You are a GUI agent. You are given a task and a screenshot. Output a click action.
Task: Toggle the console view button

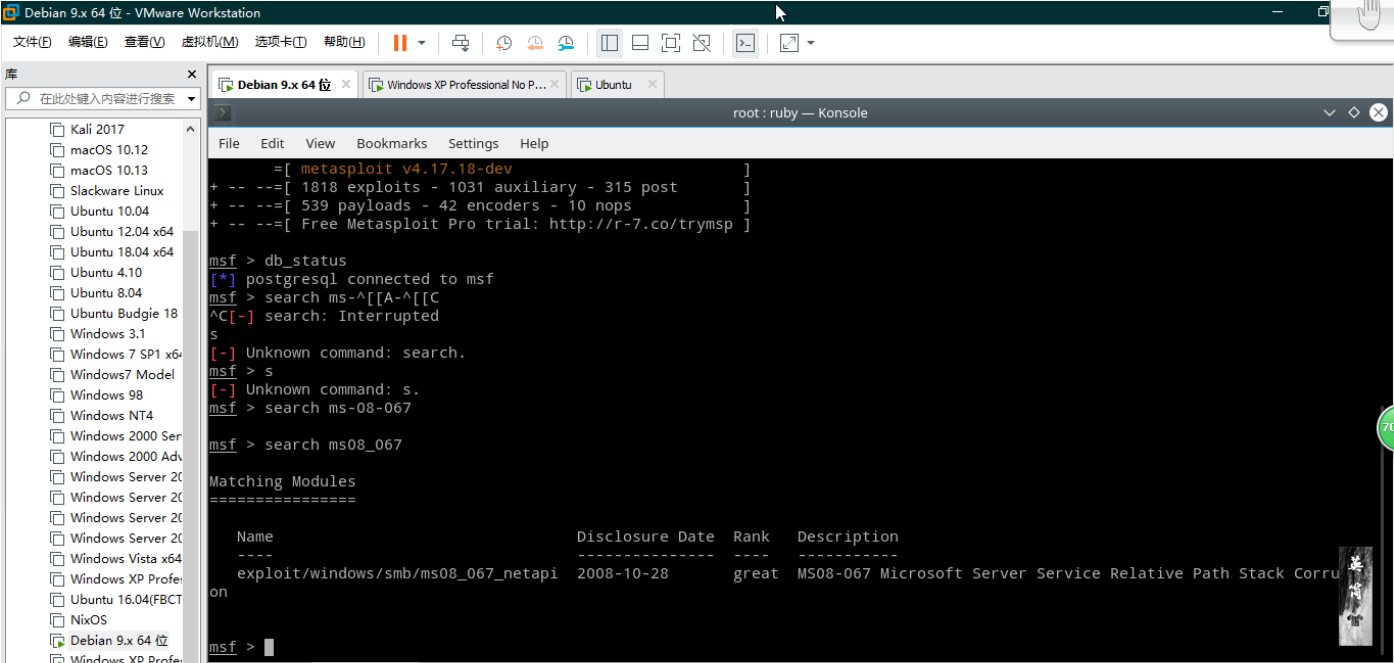745,43
